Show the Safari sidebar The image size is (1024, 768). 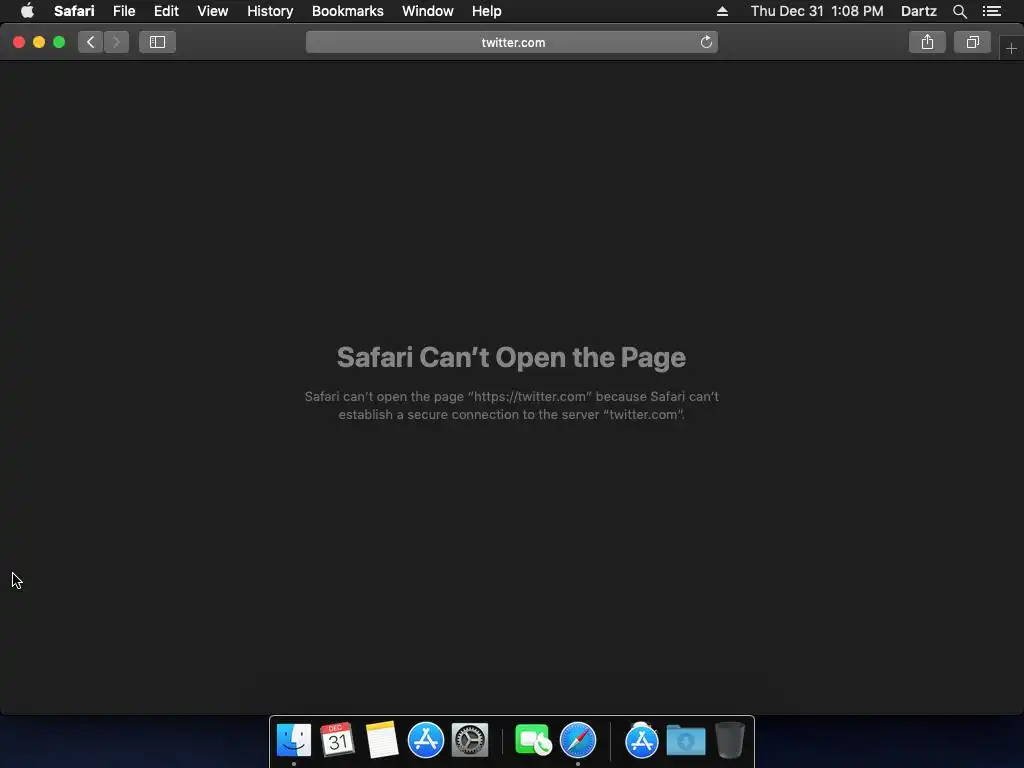tap(157, 42)
